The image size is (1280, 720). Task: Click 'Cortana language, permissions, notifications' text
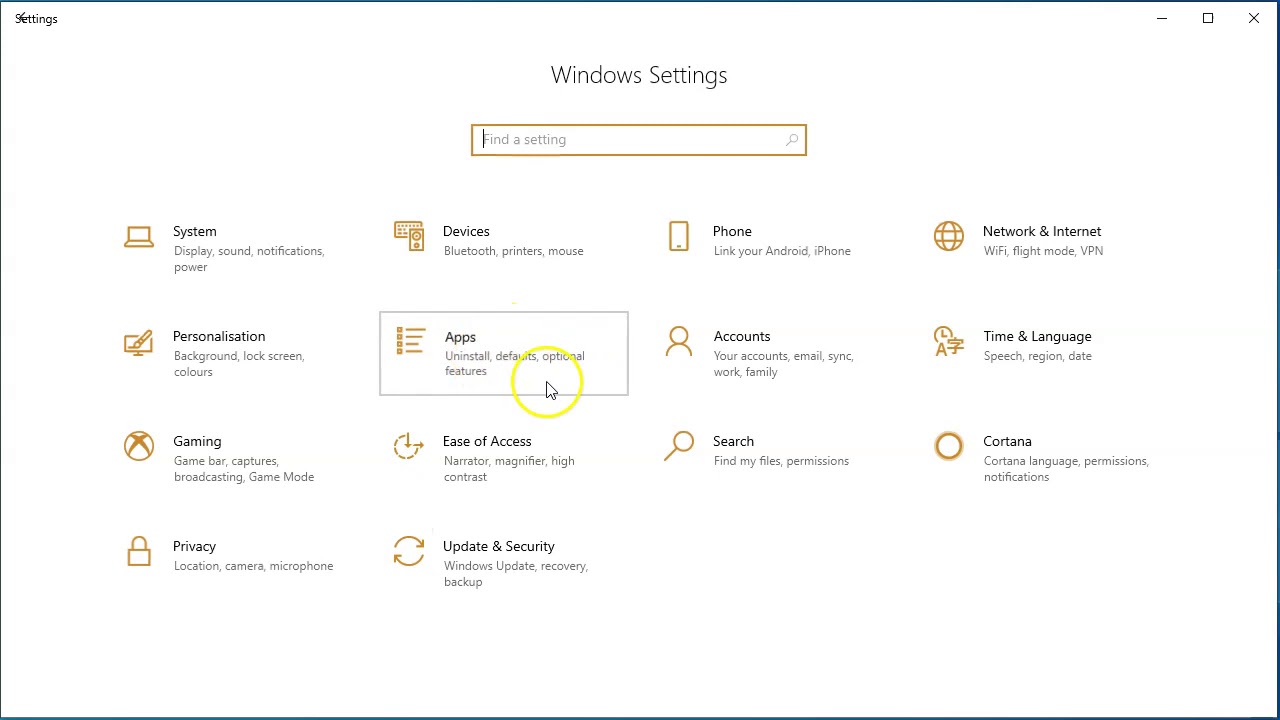coord(1066,469)
